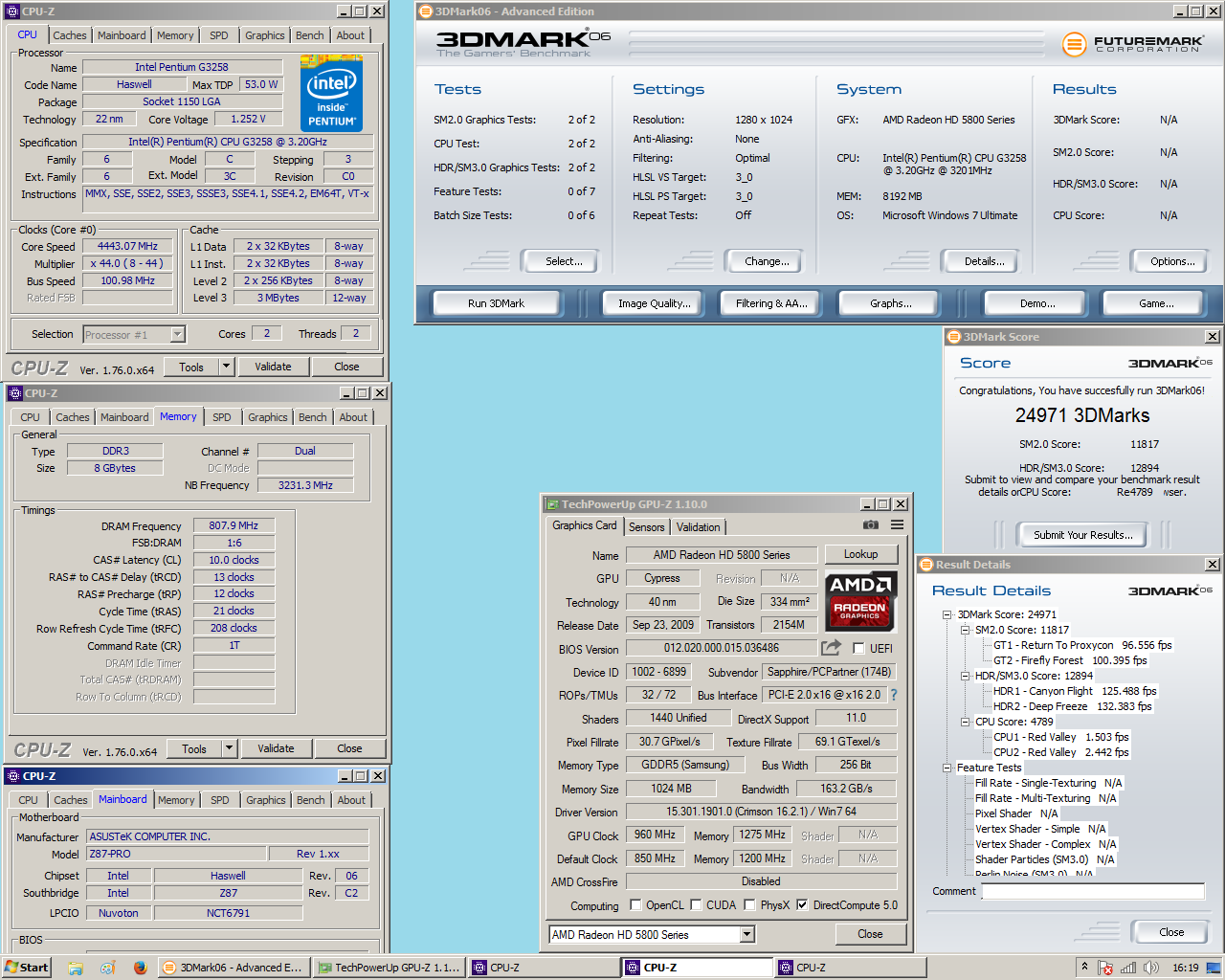Click the Run 3DMark button
Image resolution: width=1225 pixels, height=980 pixels.
click(x=496, y=303)
